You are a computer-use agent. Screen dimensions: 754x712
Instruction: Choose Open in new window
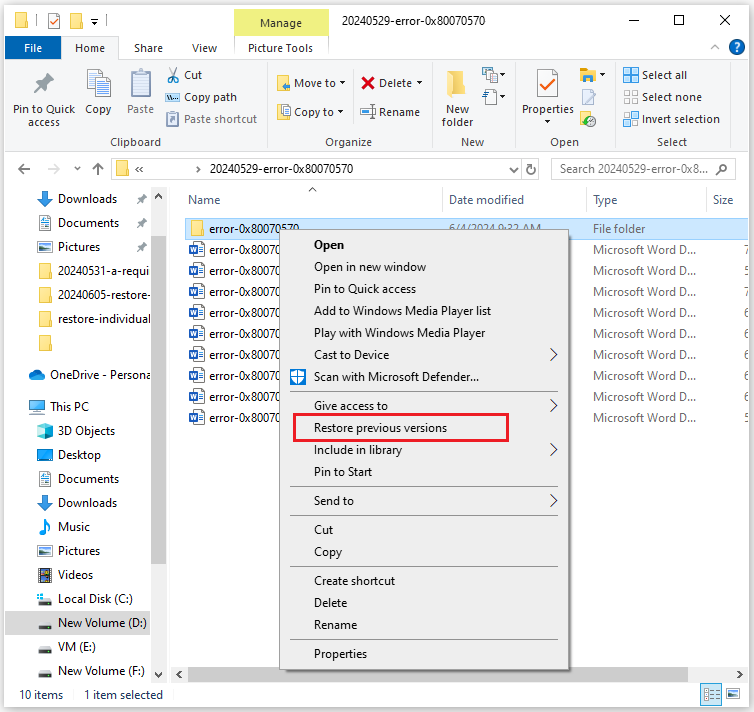tap(370, 267)
